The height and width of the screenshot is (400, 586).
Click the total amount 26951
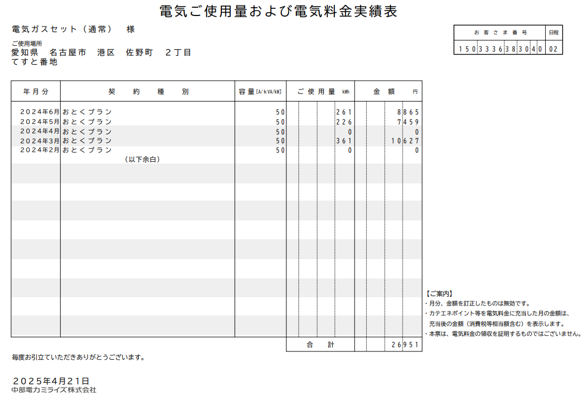[x=405, y=345]
